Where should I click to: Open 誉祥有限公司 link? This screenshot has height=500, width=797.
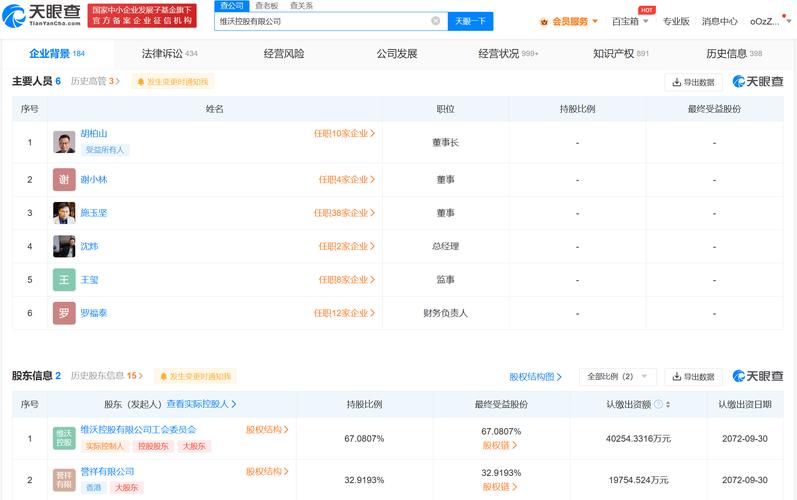[107, 472]
